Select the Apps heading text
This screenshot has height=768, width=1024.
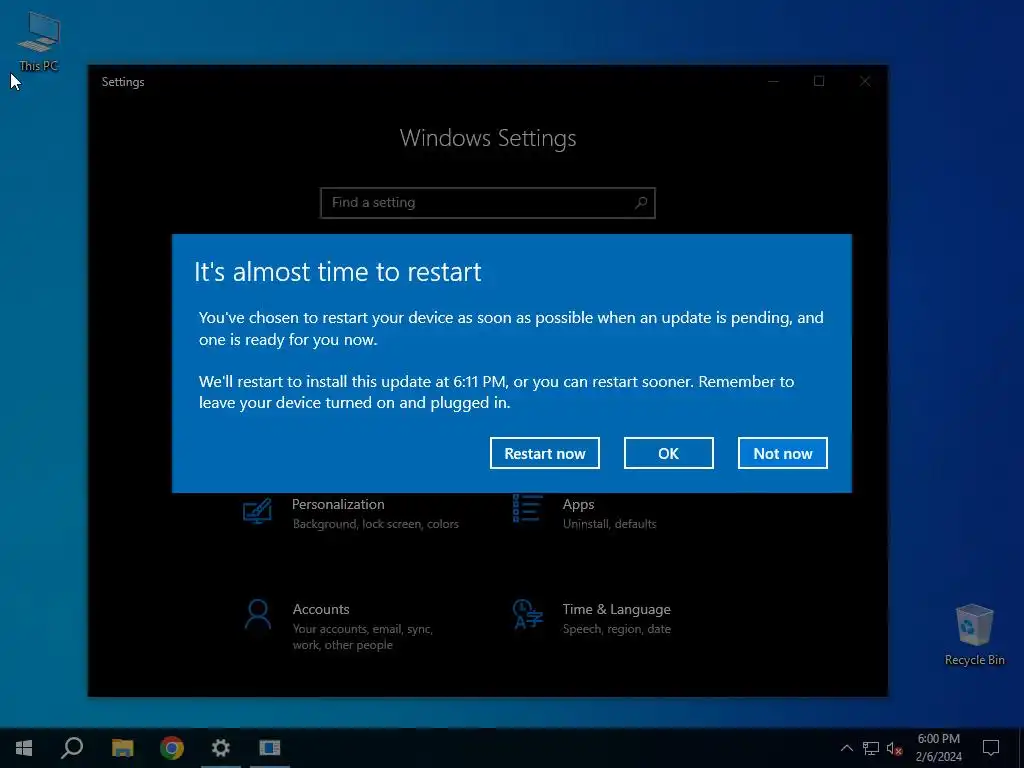pyautogui.click(x=579, y=504)
